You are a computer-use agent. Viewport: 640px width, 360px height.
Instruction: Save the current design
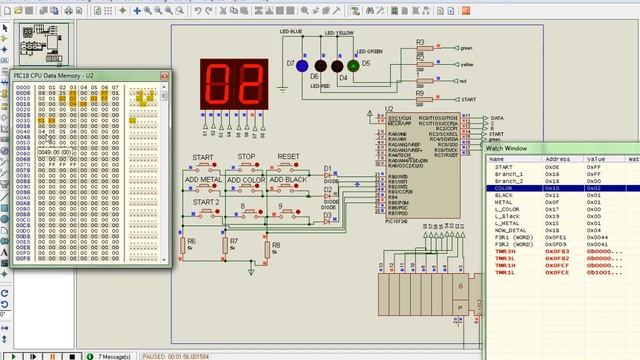pyautogui.click(x=29, y=11)
